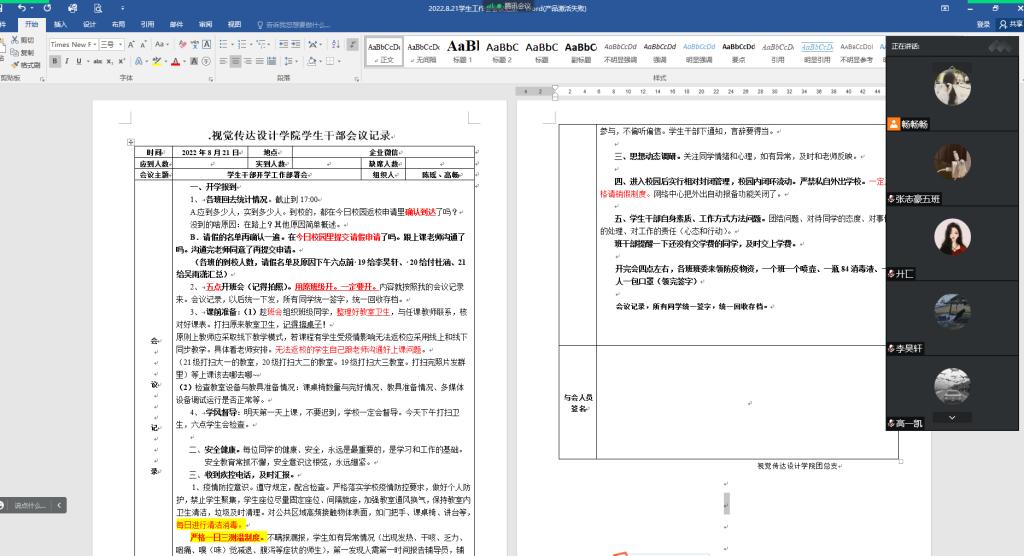Image resolution: width=1024 pixels, height=556 pixels.
Task: Toggle strikethrough text formatting
Action: [x=97, y=61]
